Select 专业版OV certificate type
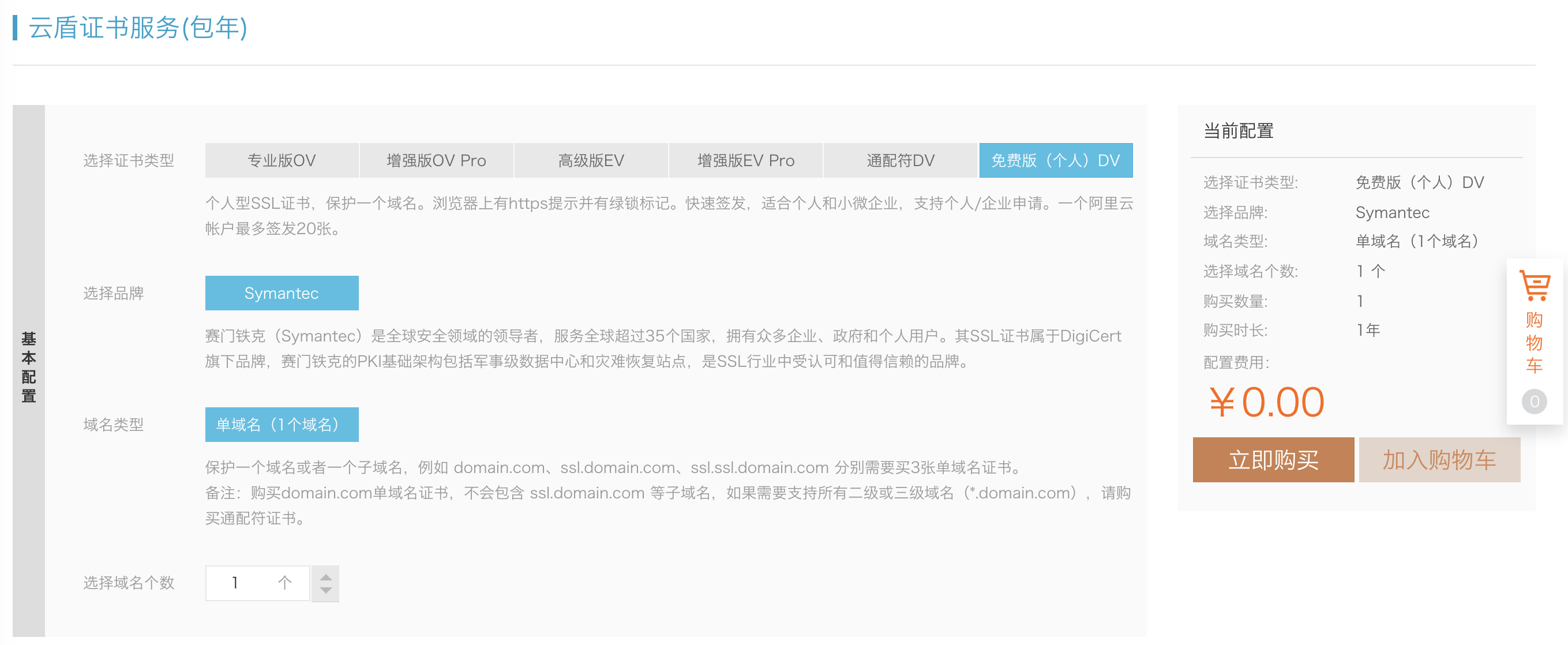 [x=282, y=160]
